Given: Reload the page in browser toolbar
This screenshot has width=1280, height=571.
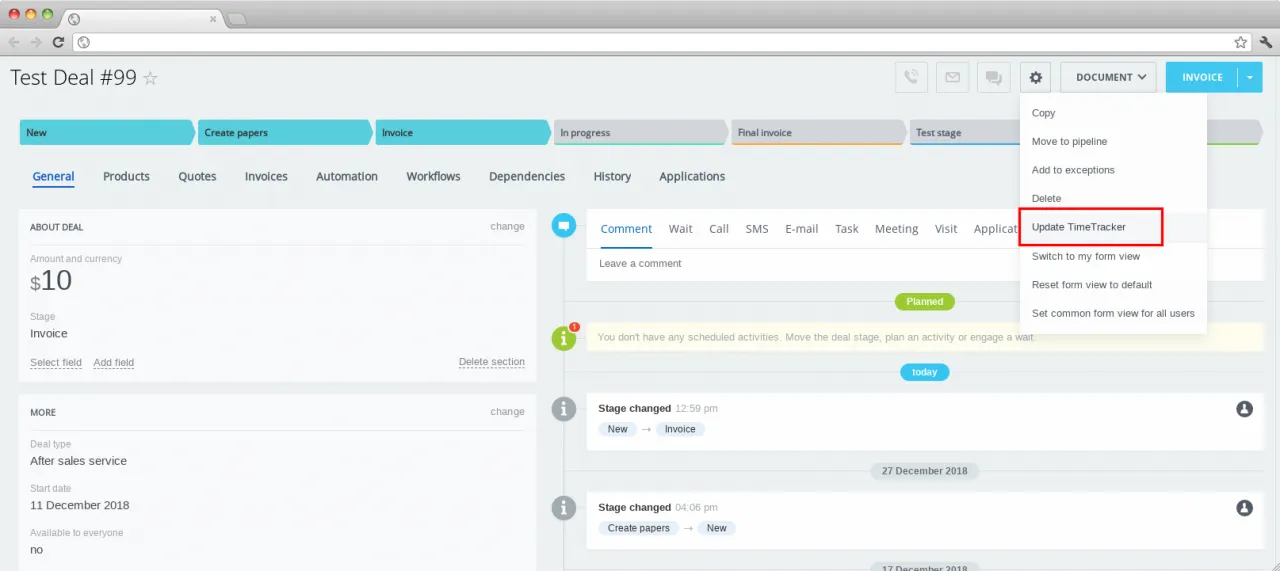Looking at the screenshot, I should pyautogui.click(x=58, y=42).
